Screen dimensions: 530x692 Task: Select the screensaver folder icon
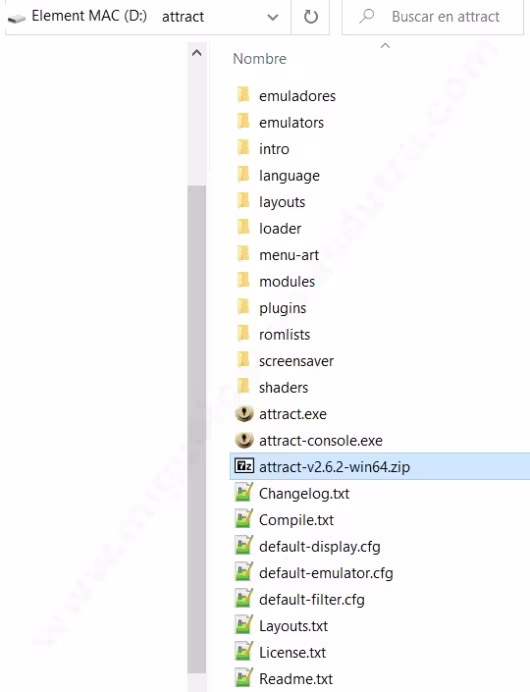pyautogui.click(x=244, y=360)
